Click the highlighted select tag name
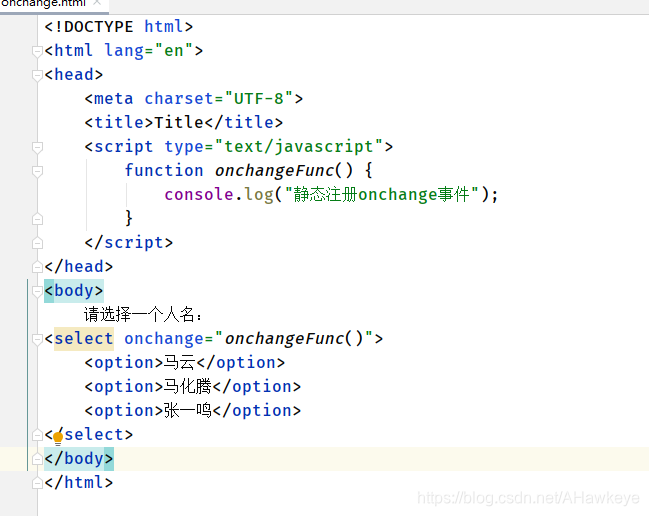 pos(84,338)
